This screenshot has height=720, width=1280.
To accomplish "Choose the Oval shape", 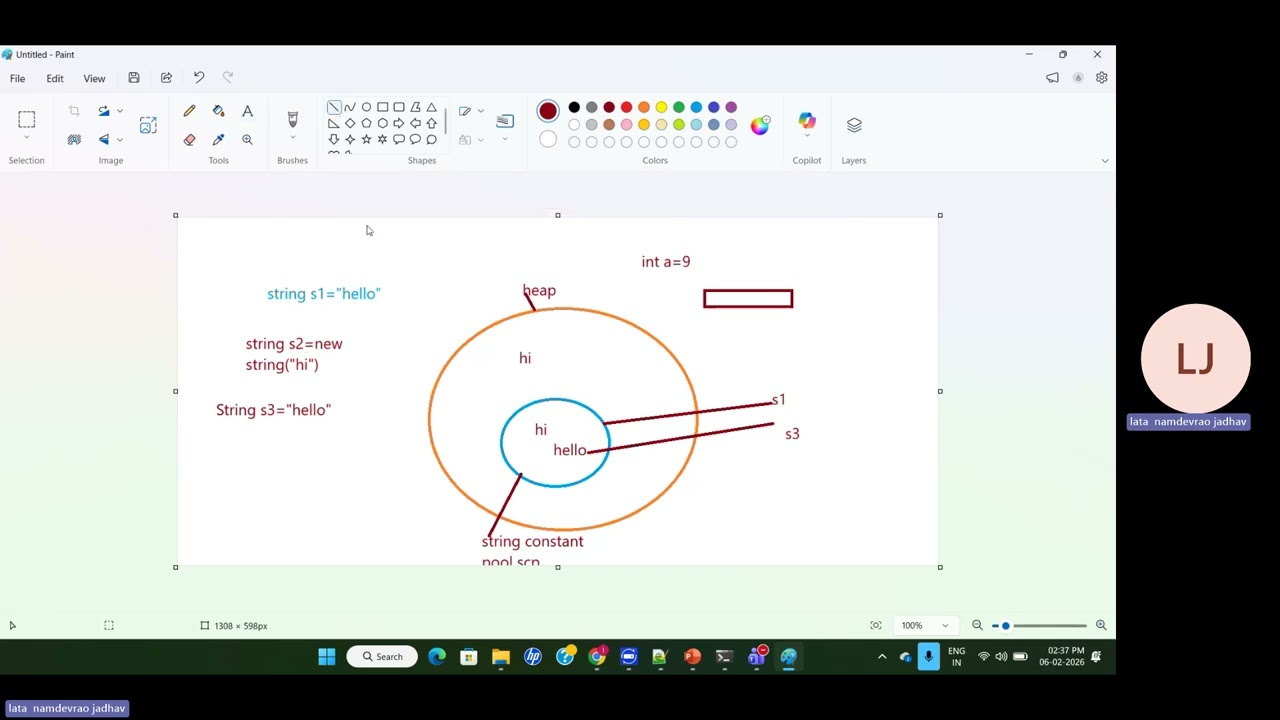I will [366, 107].
